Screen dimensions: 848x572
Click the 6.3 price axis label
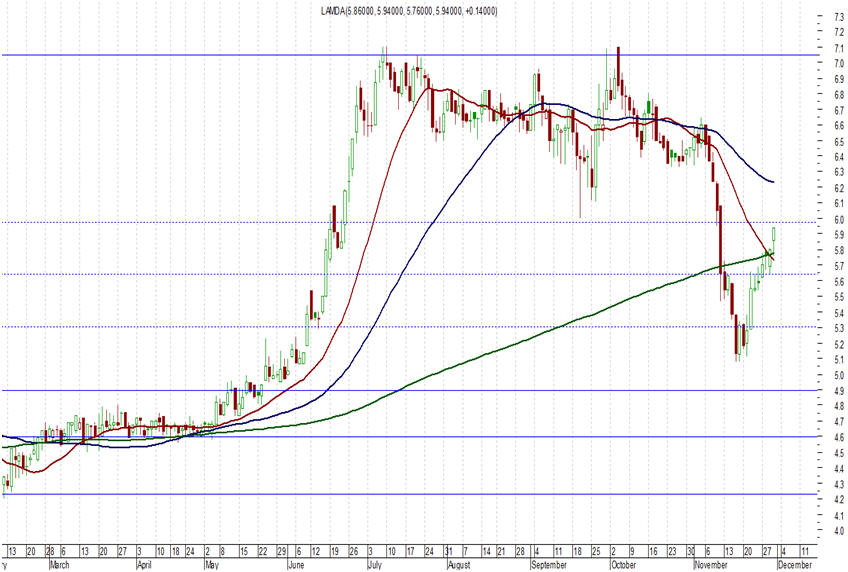(839, 172)
